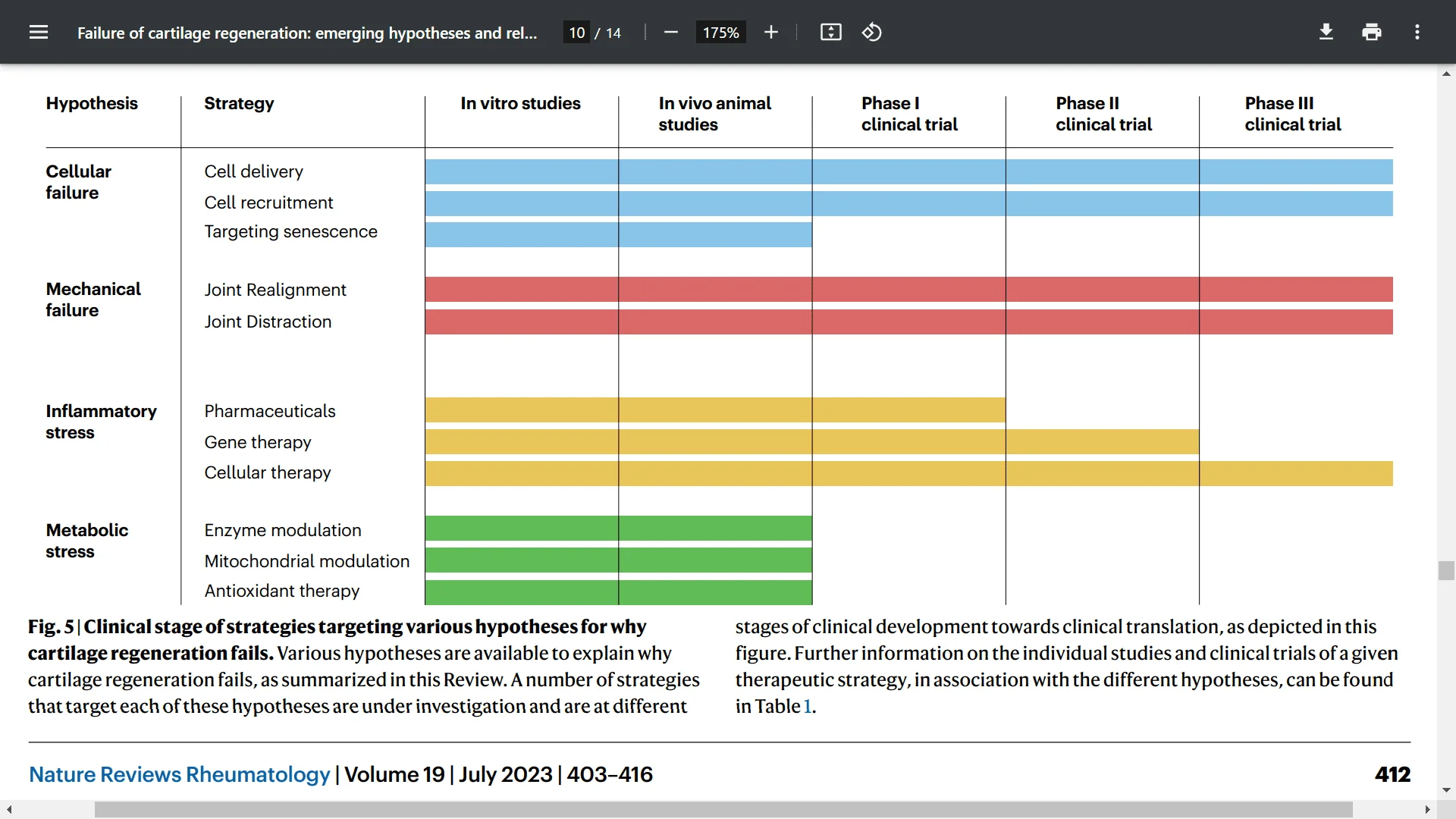
Task: Click the 'Cell recruitment' strategy text
Action: point(268,202)
